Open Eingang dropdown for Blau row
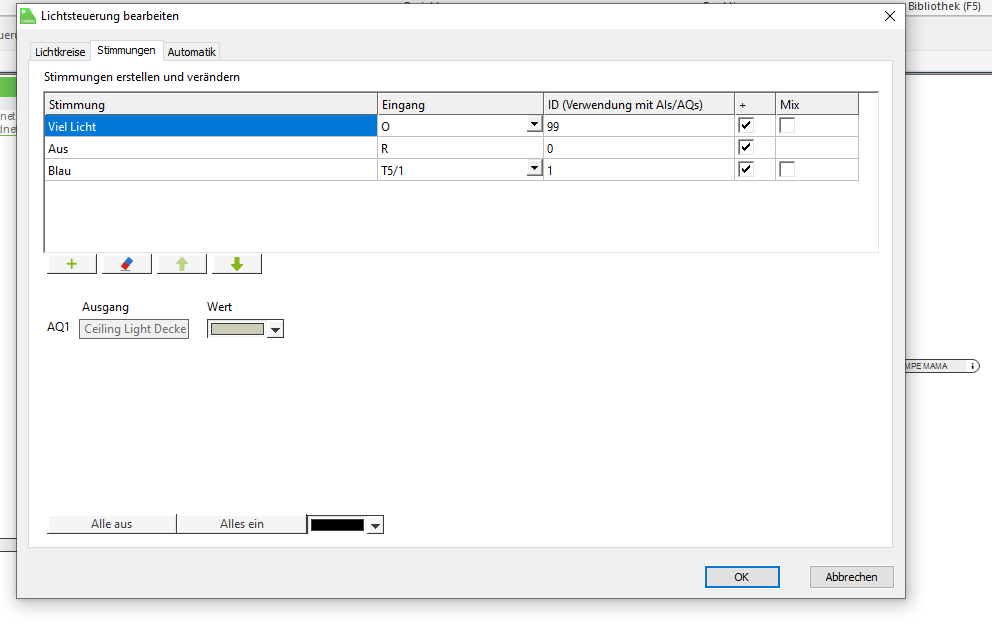This screenshot has width=992, height=637. pos(535,168)
